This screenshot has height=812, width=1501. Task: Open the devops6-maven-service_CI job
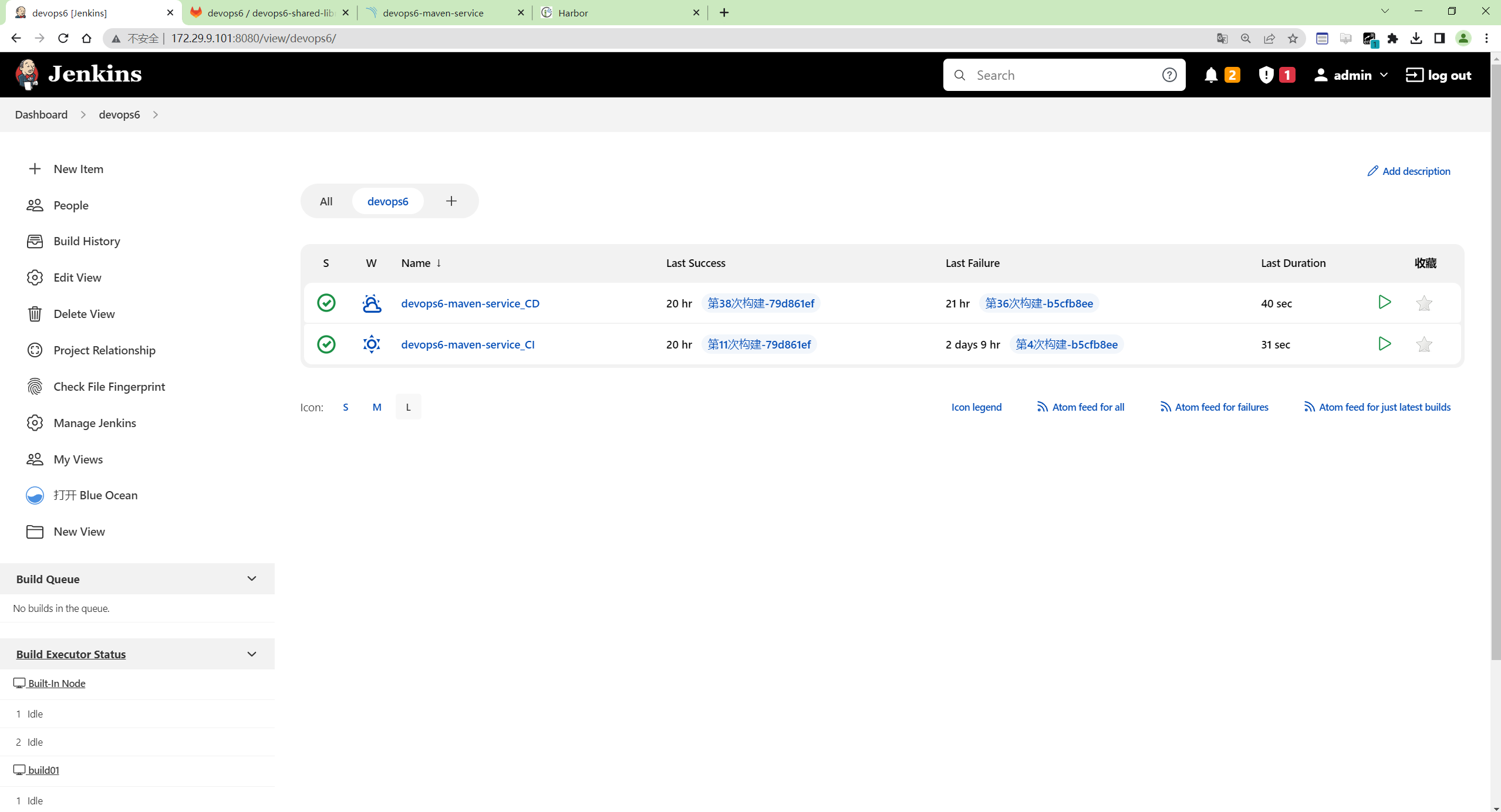point(468,344)
